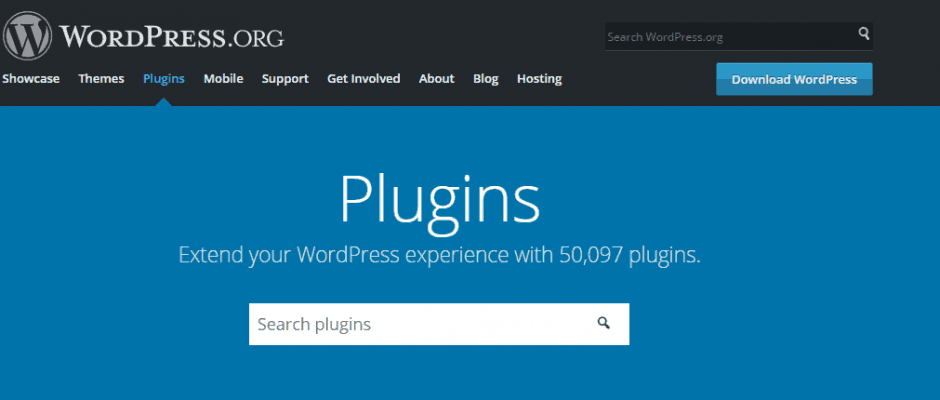
Task: Click the magnifier icon in WordPress.org search
Action: 863,34
